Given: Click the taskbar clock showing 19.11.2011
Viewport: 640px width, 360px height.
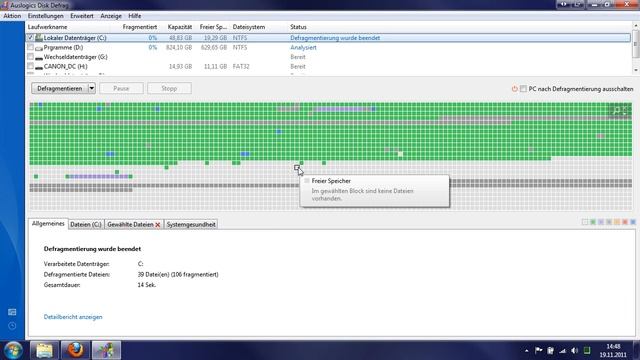Looking at the screenshot, I should coord(613,351).
